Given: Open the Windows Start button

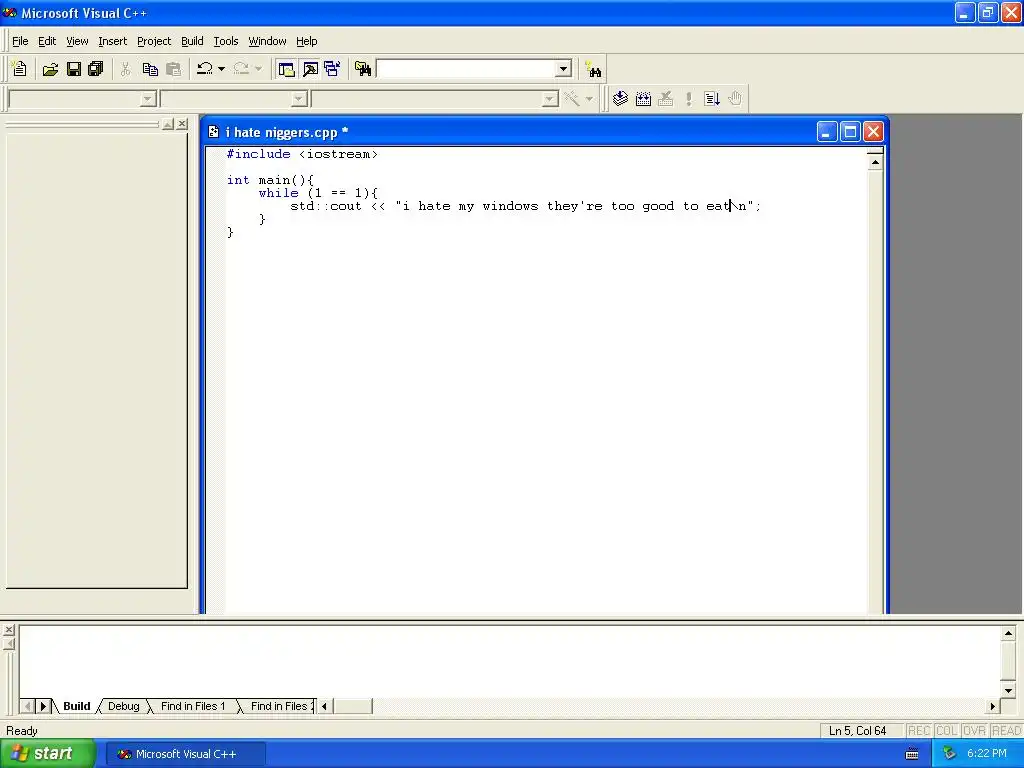Looking at the screenshot, I should (47, 754).
